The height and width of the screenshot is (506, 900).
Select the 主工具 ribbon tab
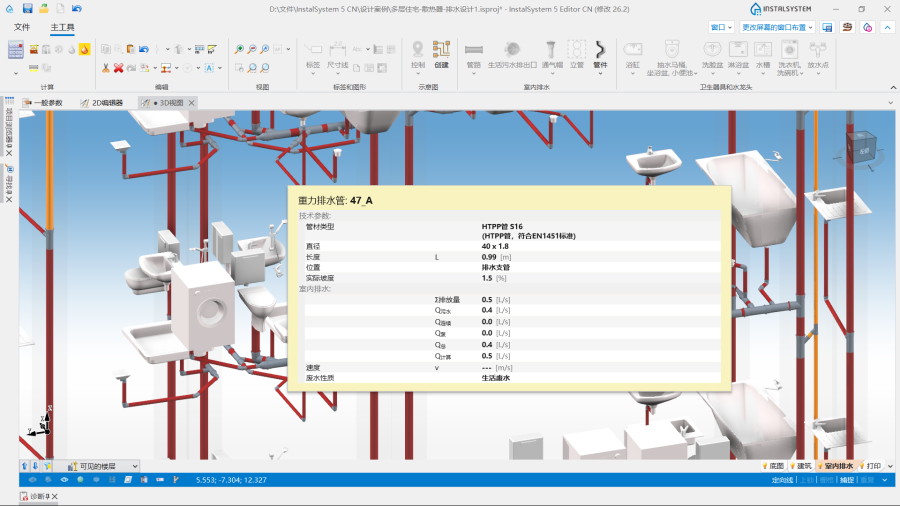pos(62,27)
